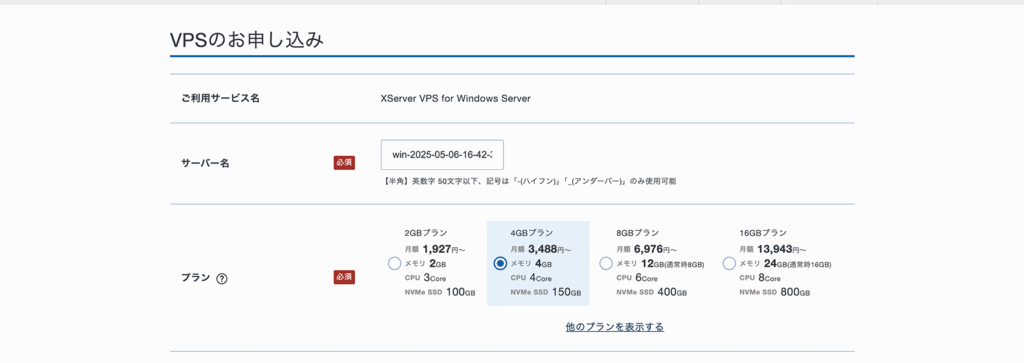Viewport: 1024px width, 363px height.
Task: Open the plan help question-mark icon
Action: point(221,278)
